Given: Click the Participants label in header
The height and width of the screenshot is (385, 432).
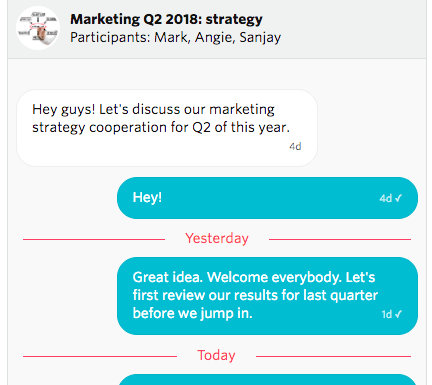Looking at the screenshot, I should 110,37.
